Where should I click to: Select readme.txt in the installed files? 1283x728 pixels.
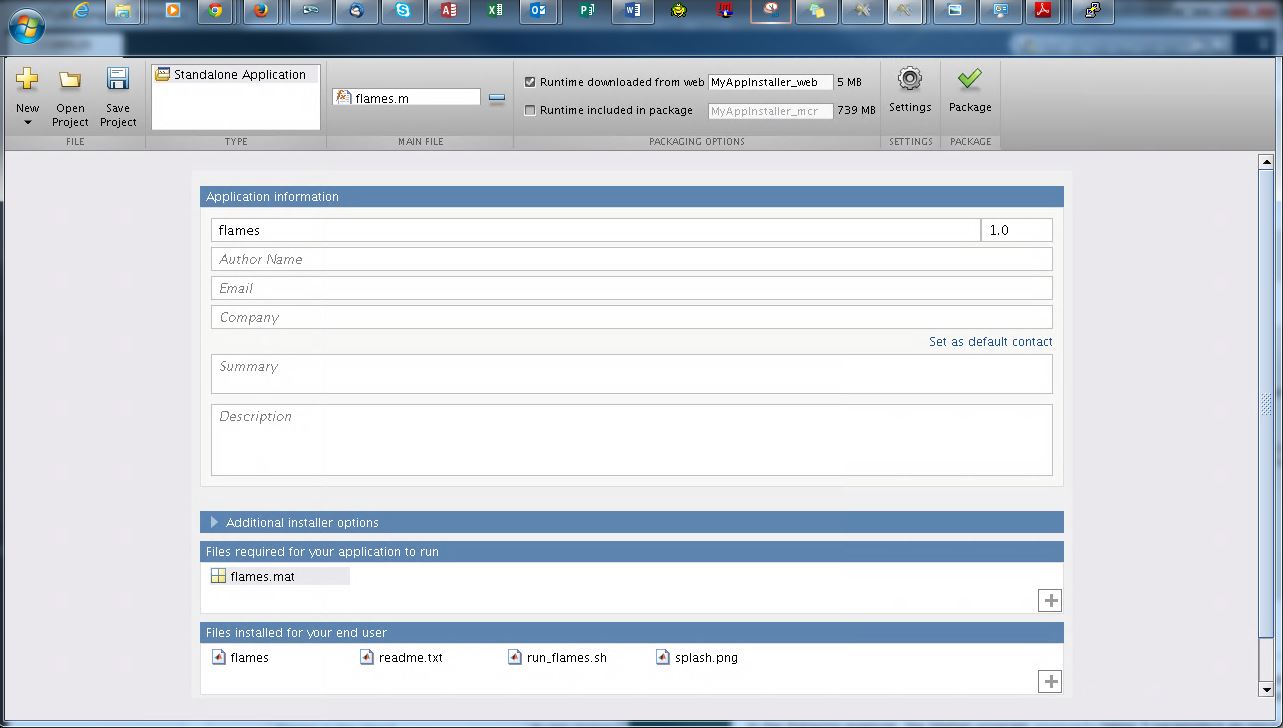(x=410, y=658)
